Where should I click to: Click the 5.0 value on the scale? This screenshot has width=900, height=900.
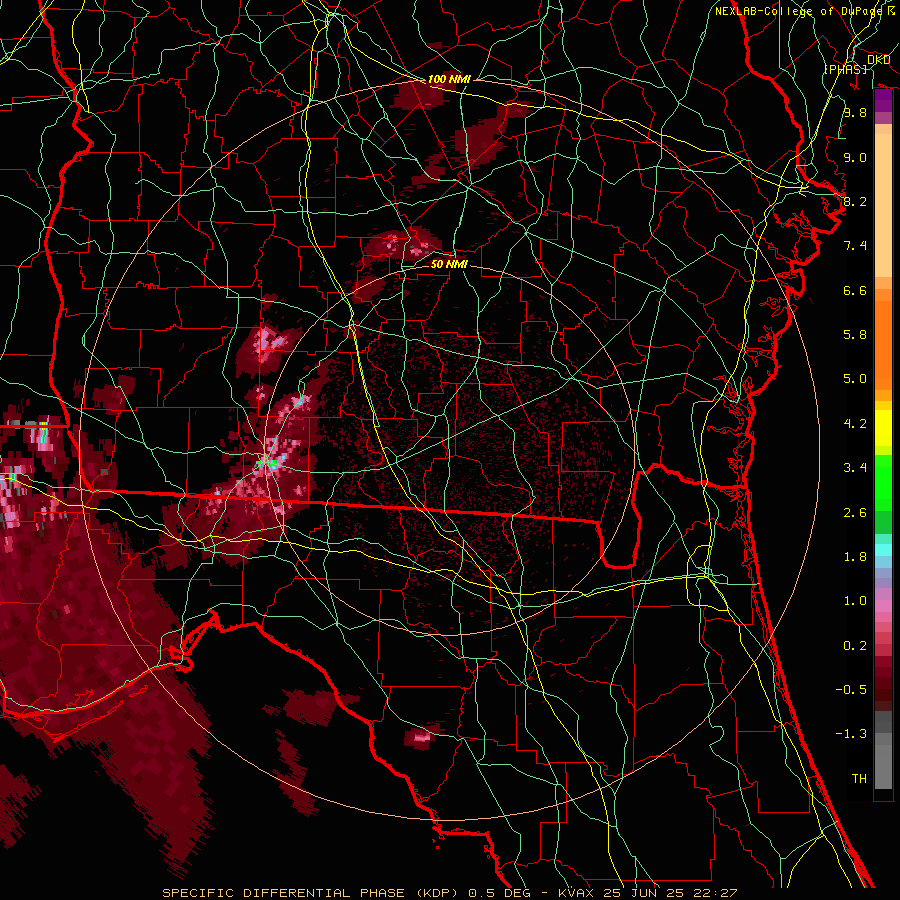coord(855,379)
